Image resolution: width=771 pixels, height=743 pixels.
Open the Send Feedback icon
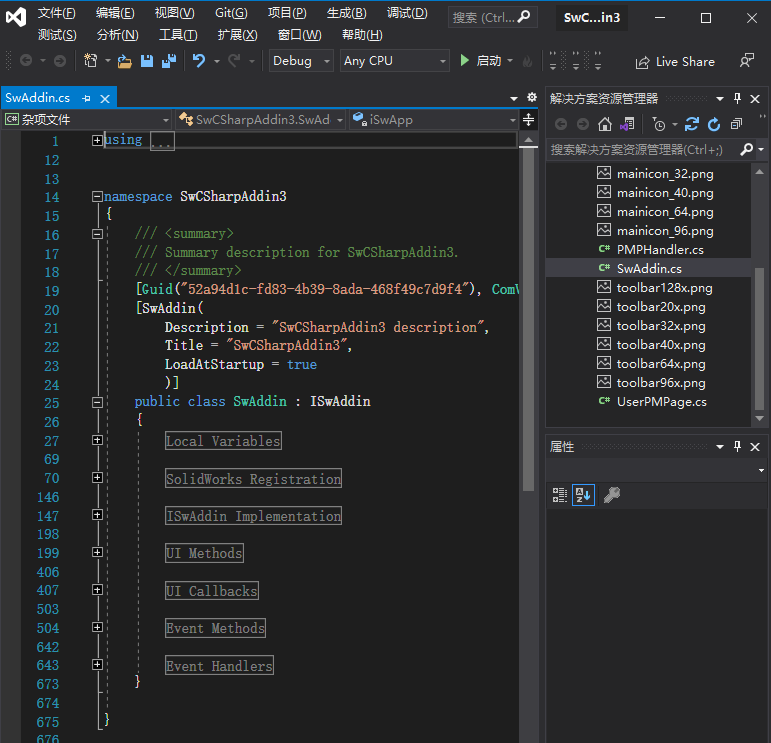[746, 61]
